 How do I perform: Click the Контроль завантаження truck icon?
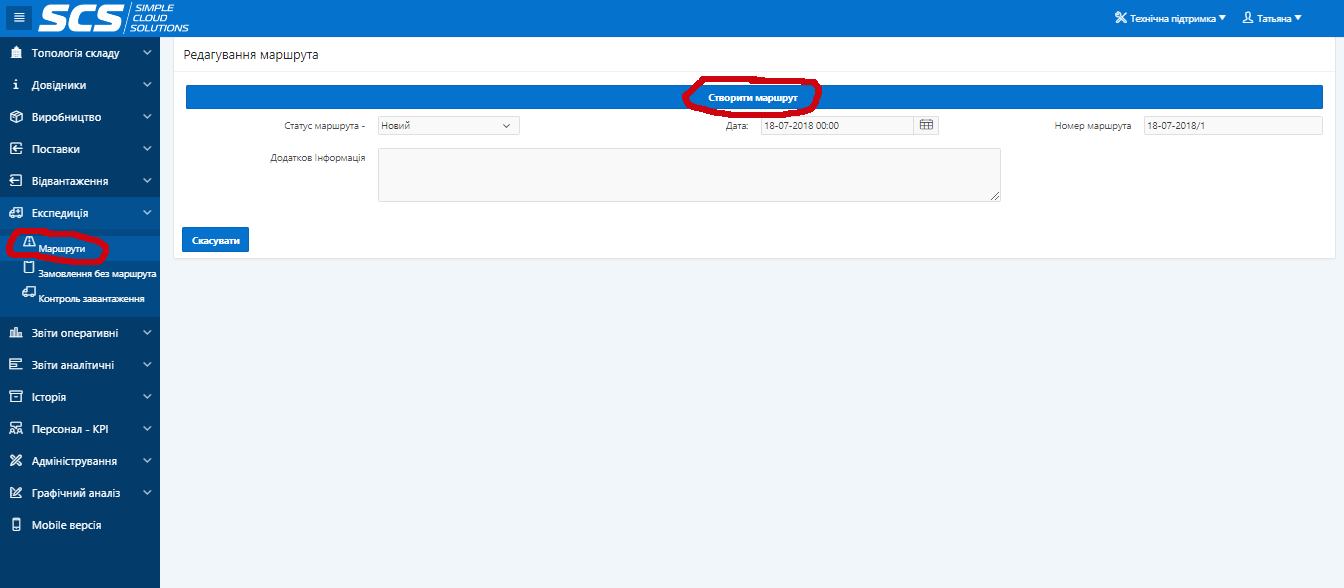point(29,292)
